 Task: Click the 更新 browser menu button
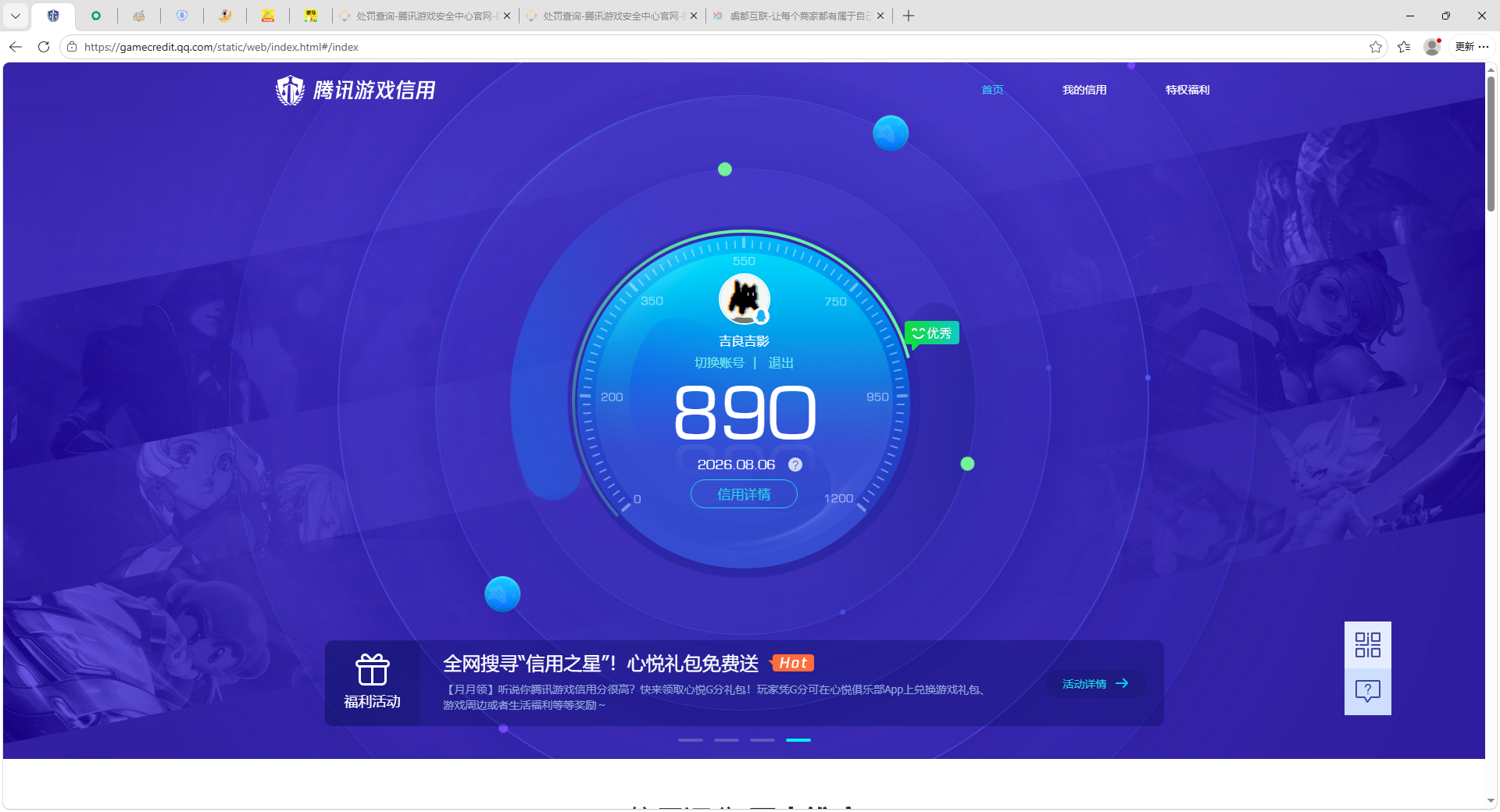click(x=1472, y=47)
